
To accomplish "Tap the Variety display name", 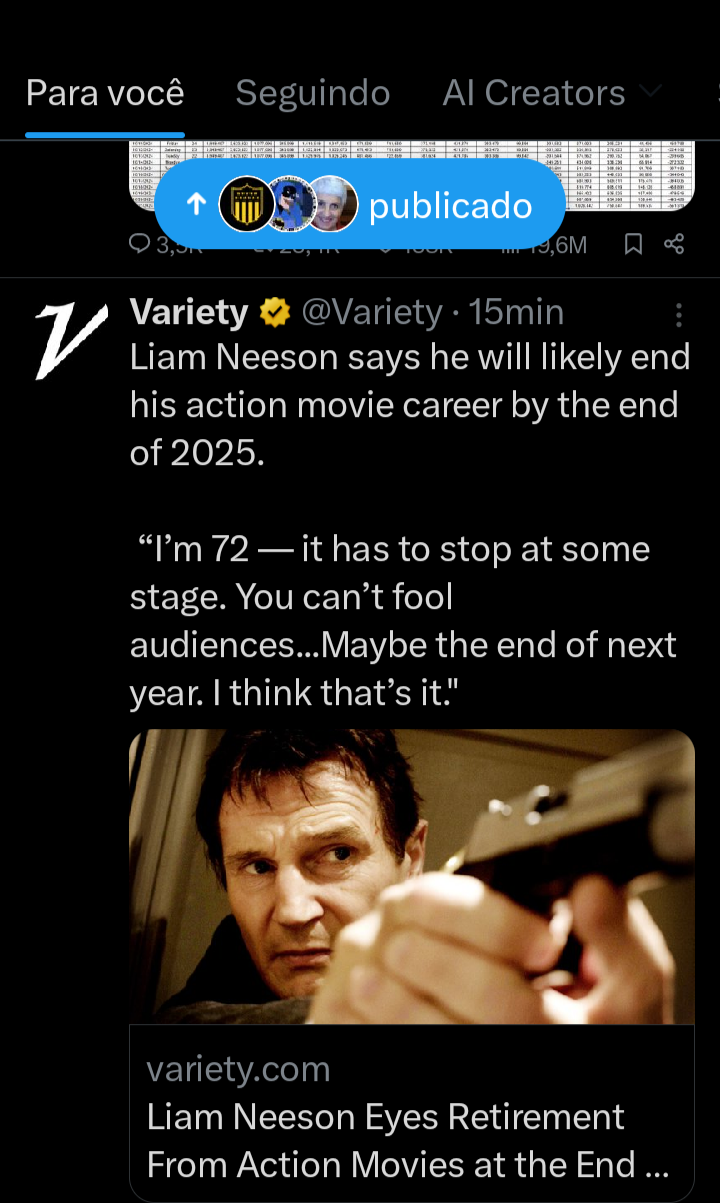I will [188, 313].
